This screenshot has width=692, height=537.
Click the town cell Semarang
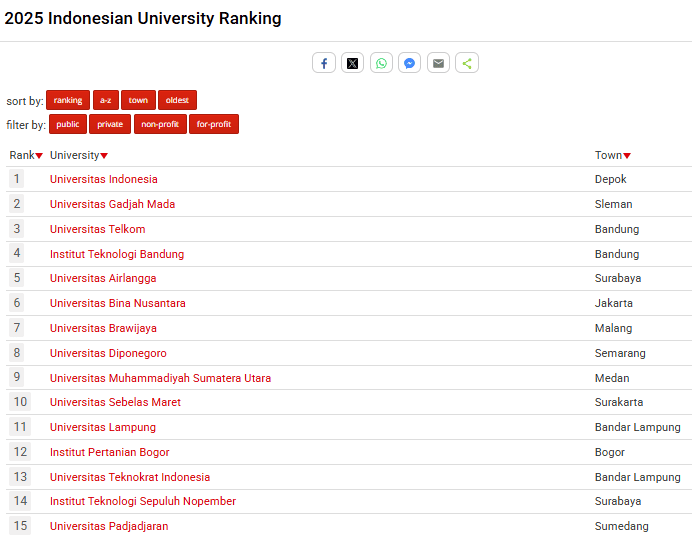coord(620,353)
